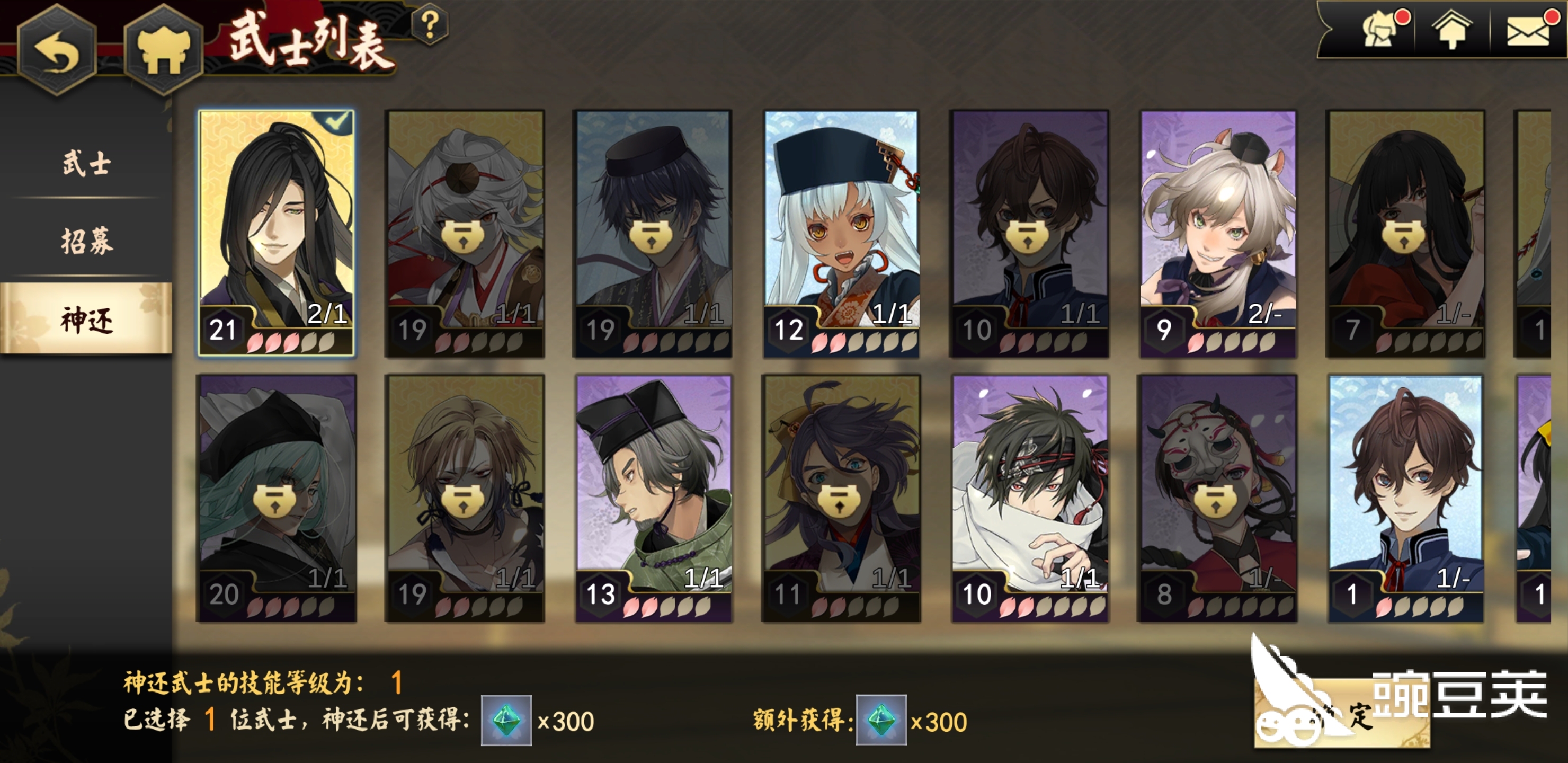Image resolution: width=1568 pixels, height=763 pixels.
Task: Switch to the 武士 tab
Action: pos(86,163)
